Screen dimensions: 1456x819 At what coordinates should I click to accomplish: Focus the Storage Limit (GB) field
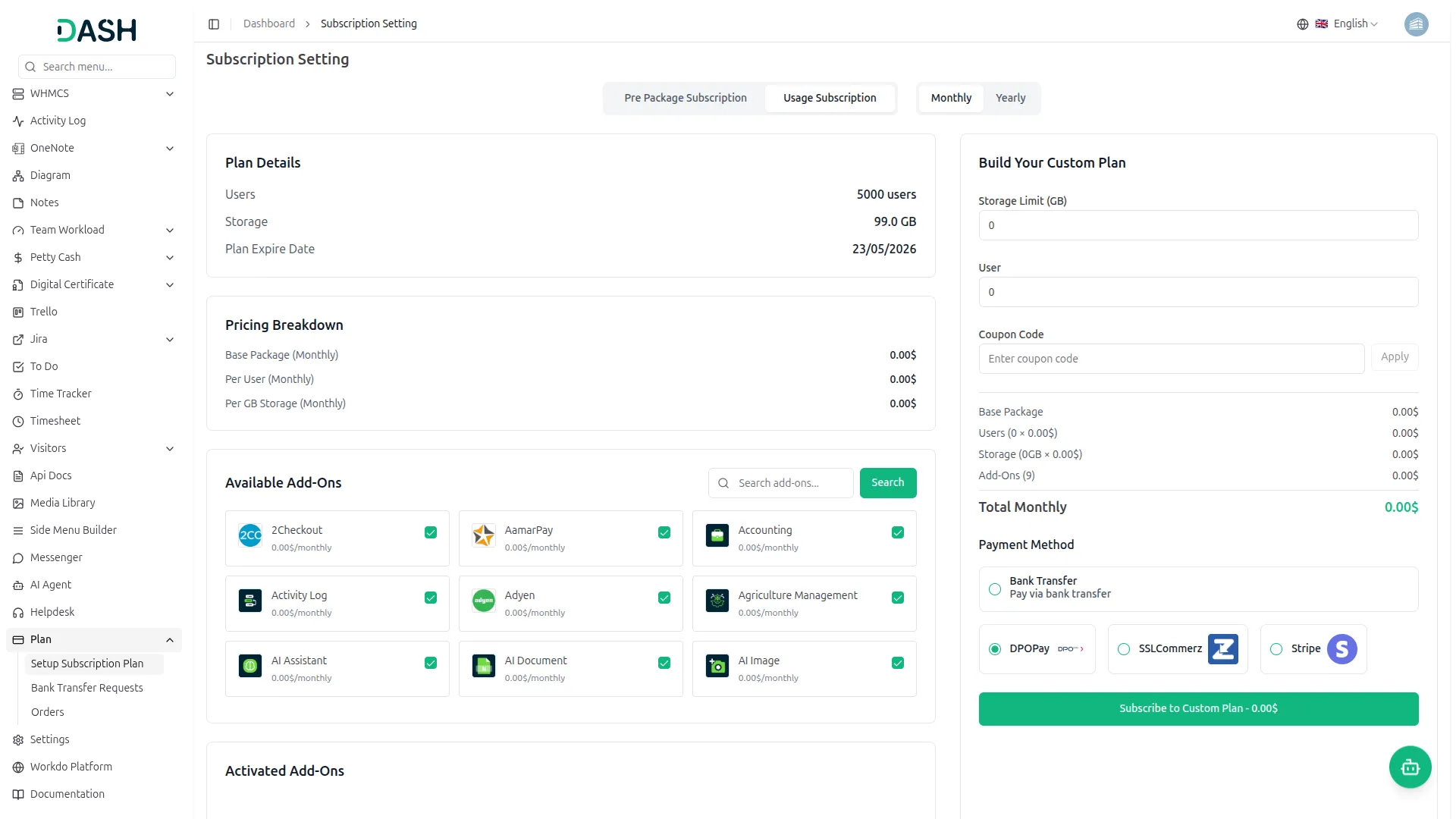[1198, 225]
